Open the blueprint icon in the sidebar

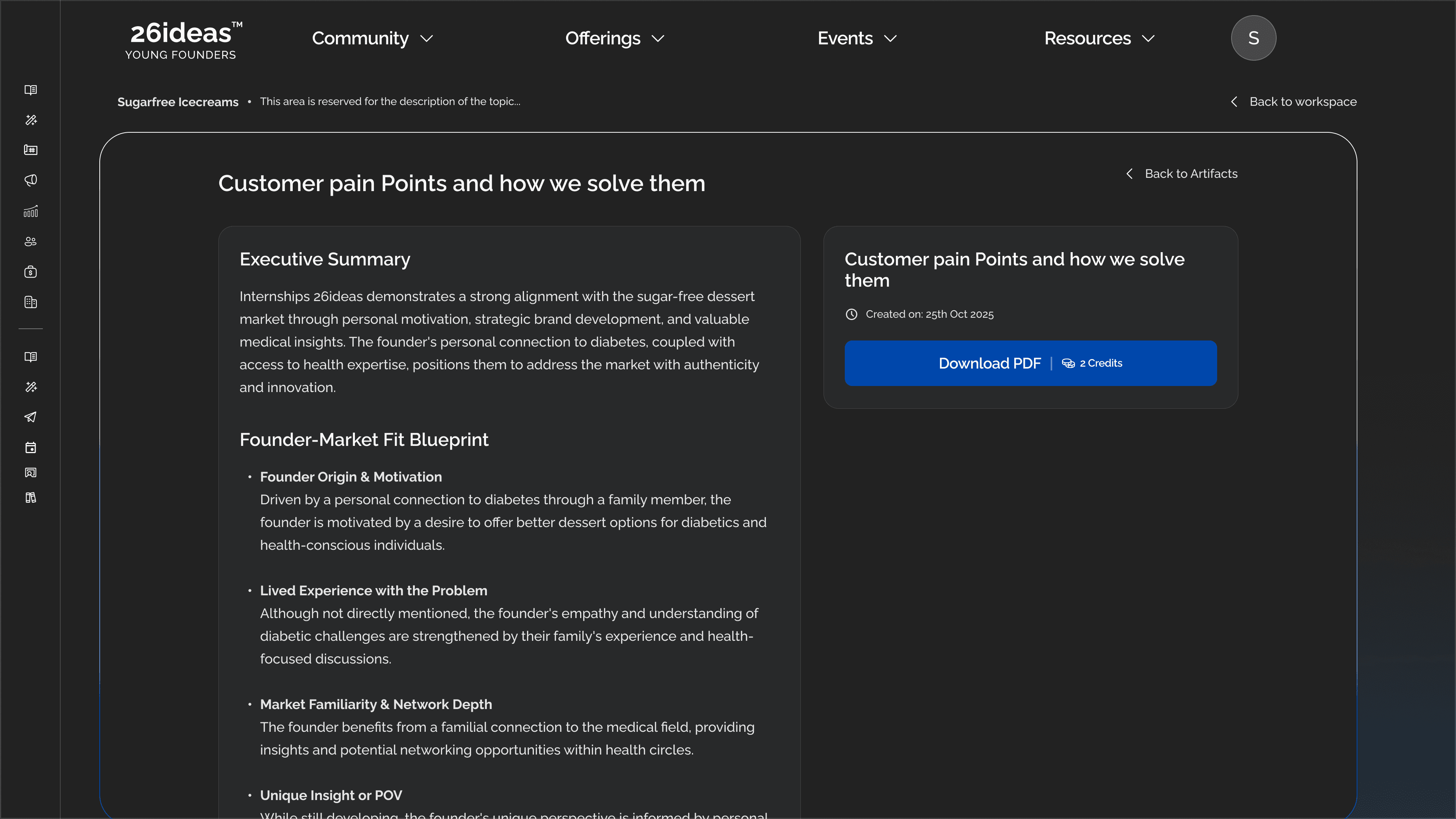30,150
